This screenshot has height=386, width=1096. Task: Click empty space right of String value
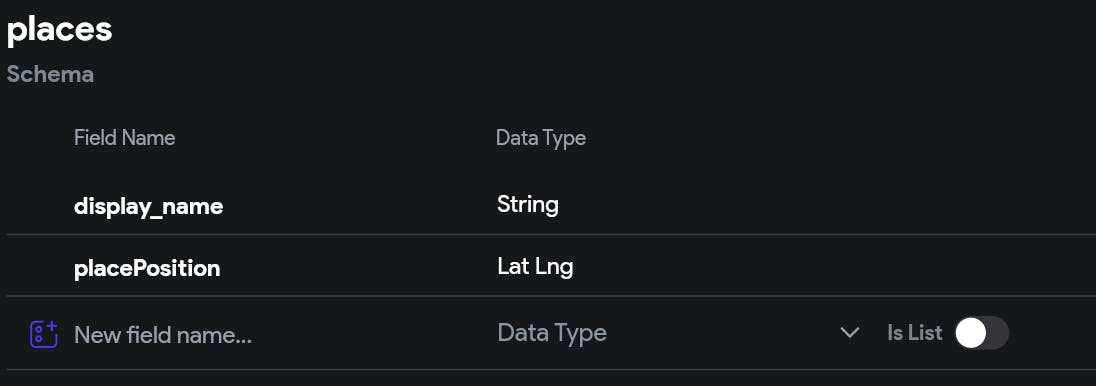825,205
